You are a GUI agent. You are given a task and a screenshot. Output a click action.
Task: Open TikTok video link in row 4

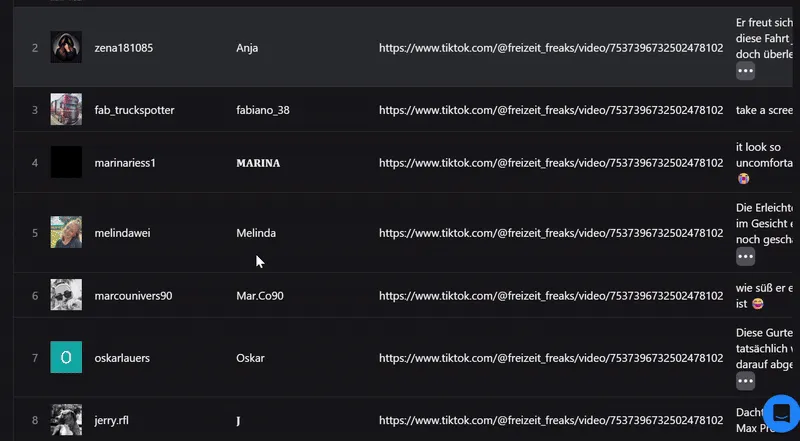coord(550,162)
